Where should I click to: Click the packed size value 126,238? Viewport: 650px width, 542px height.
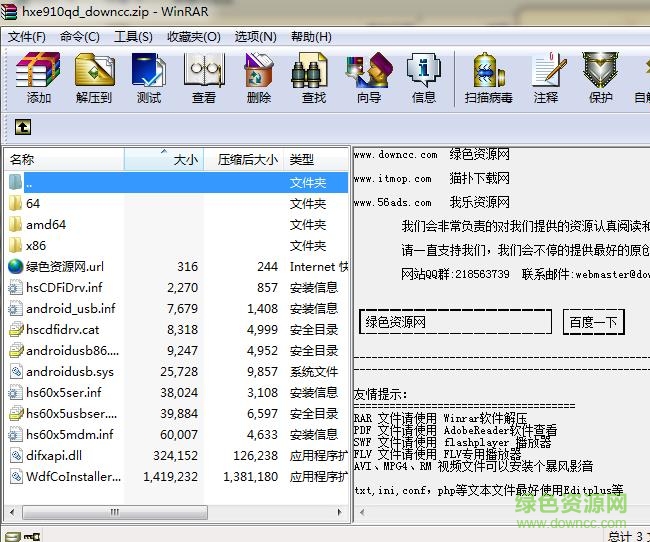tap(255, 456)
